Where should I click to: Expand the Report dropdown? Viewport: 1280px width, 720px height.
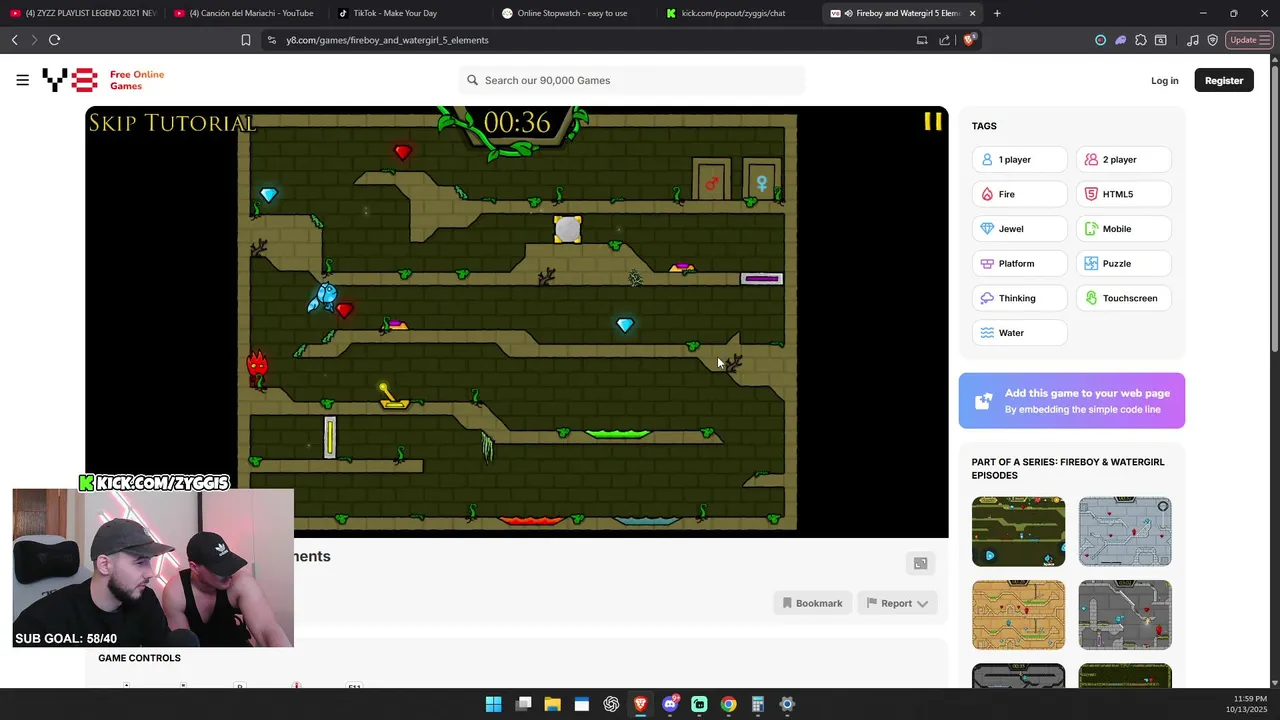pyautogui.click(x=897, y=603)
